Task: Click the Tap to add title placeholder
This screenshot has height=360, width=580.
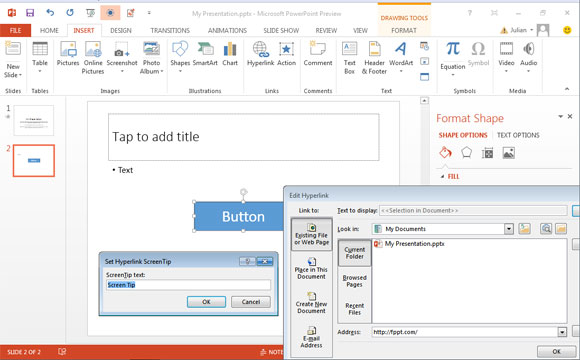Action: [x=243, y=137]
